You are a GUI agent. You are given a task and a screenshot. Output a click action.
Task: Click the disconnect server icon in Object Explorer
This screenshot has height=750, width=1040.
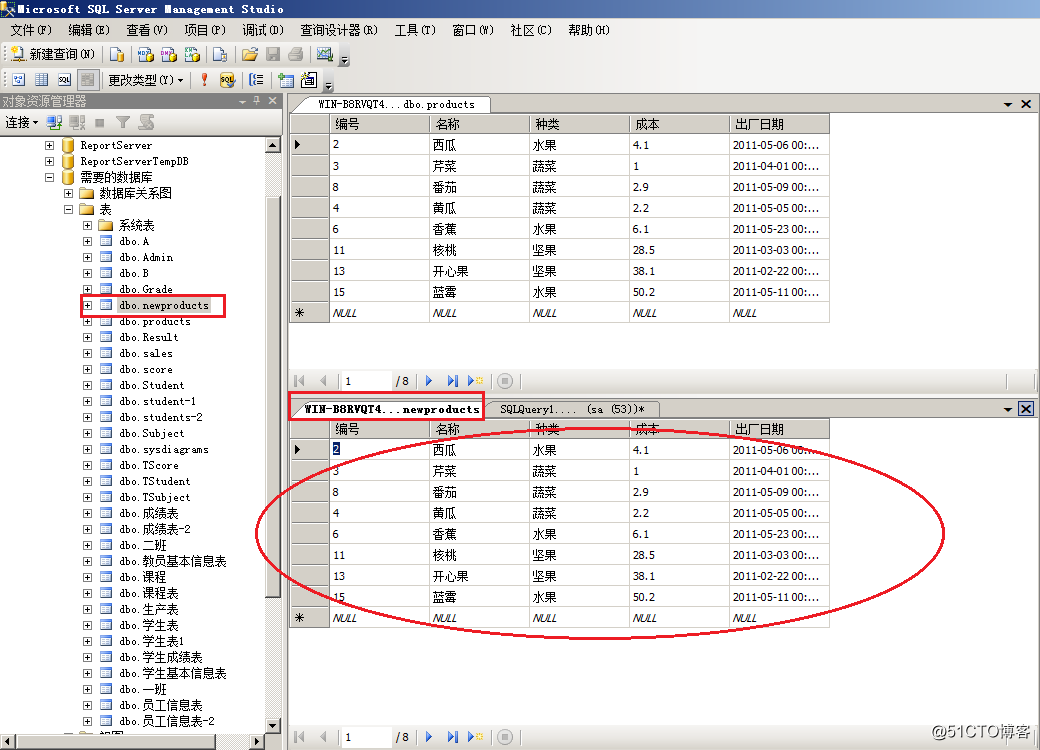(x=78, y=123)
